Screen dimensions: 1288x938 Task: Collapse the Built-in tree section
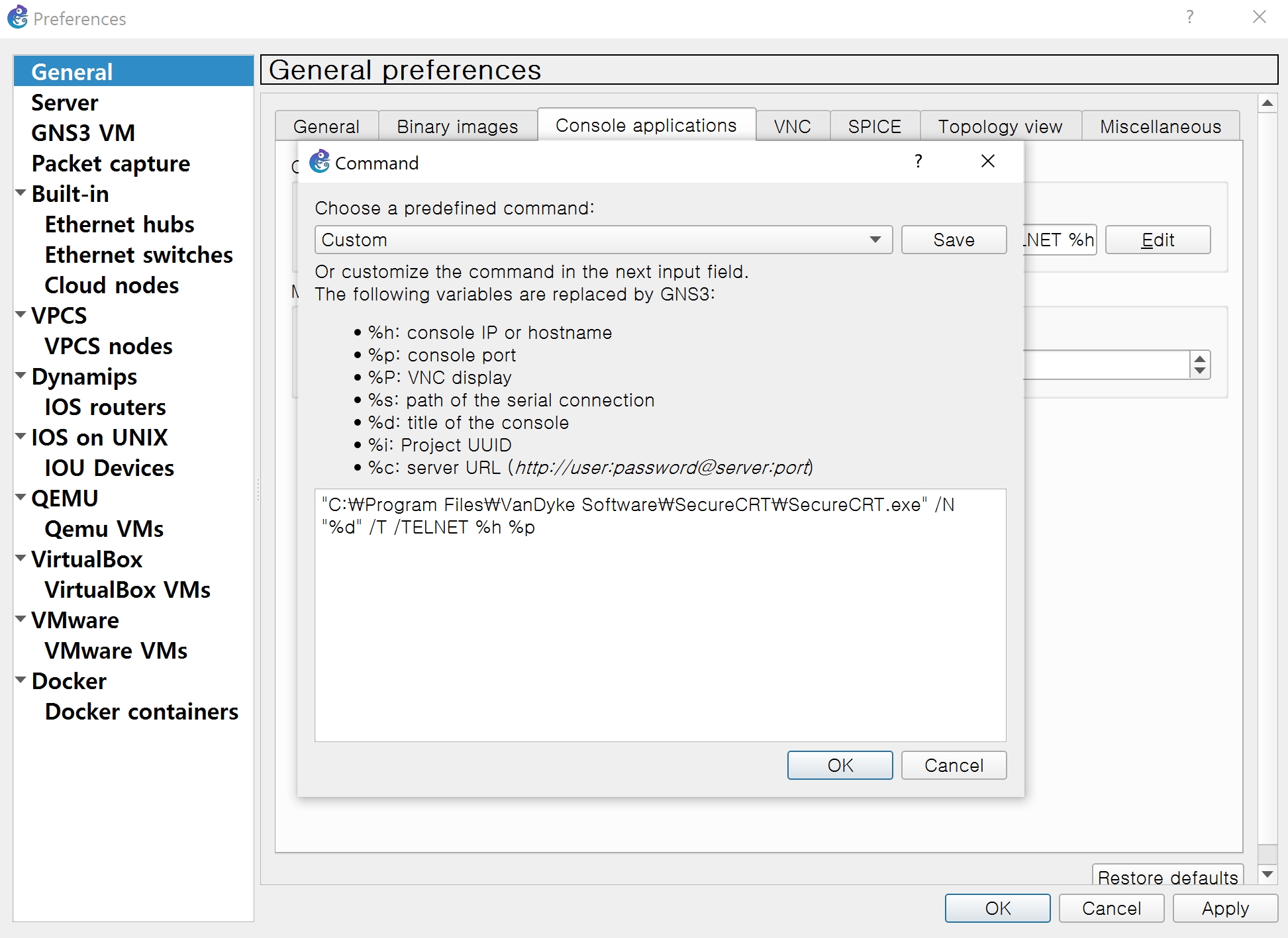pos(21,193)
